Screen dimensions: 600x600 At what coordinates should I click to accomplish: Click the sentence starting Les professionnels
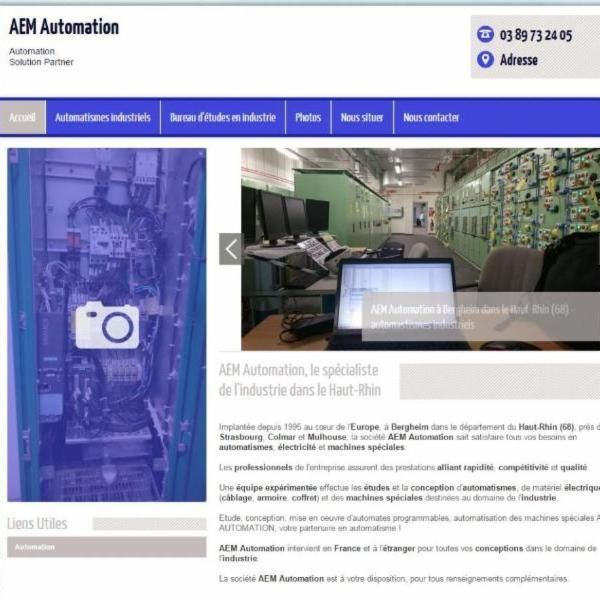coord(403,467)
